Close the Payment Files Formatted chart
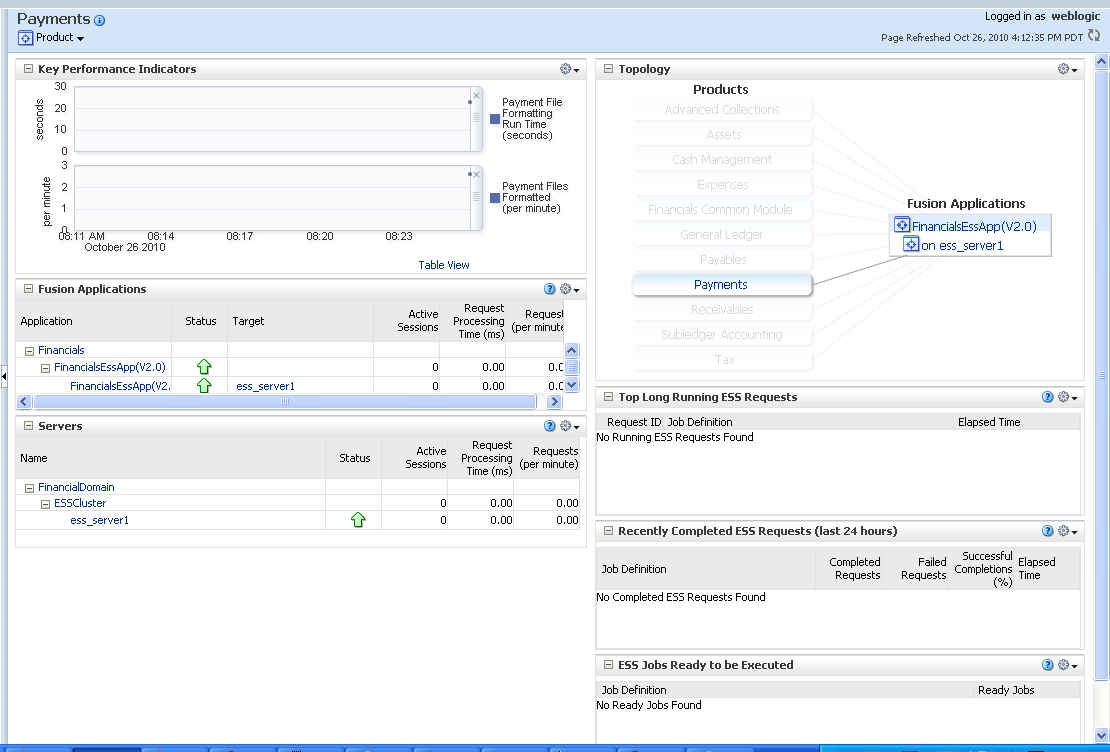Viewport: 1110px width, 752px height. click(x=476, y=174)
